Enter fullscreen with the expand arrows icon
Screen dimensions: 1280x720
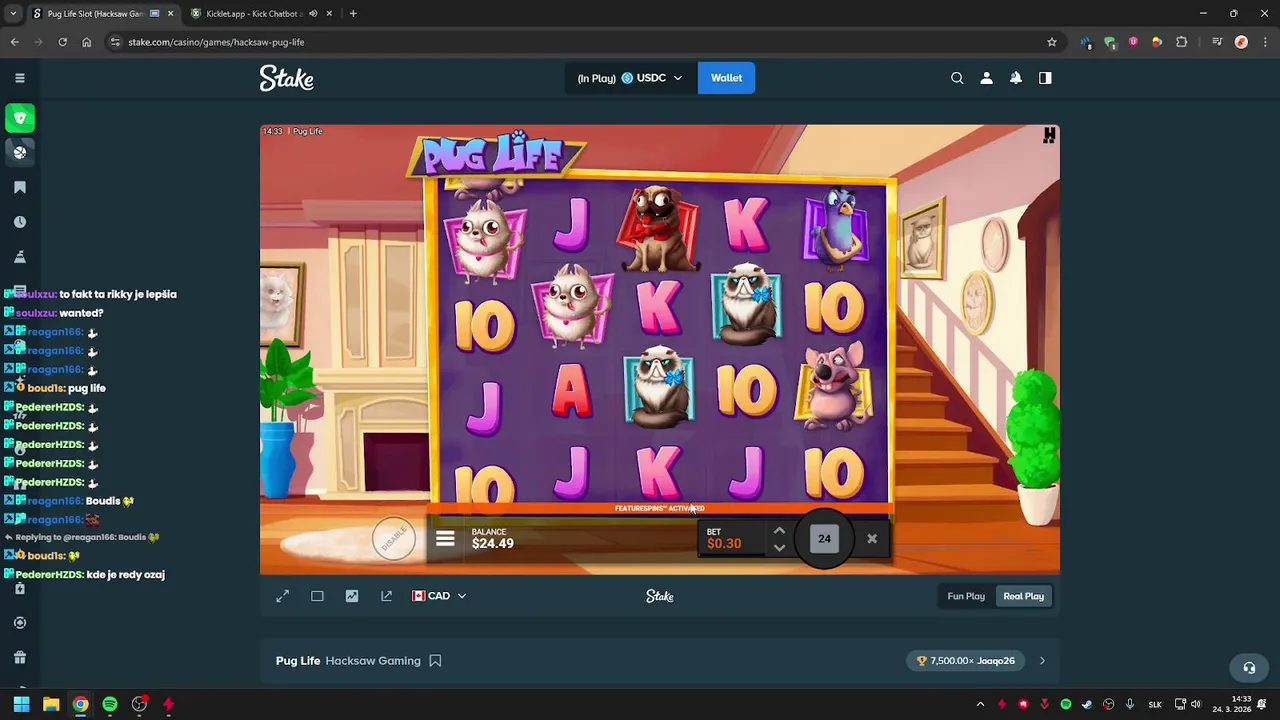pos(282,596)
